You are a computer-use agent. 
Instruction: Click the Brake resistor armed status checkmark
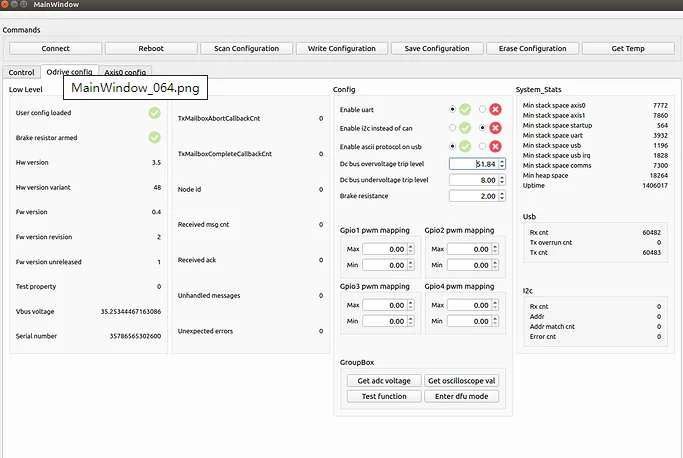[x=155, y=138]
